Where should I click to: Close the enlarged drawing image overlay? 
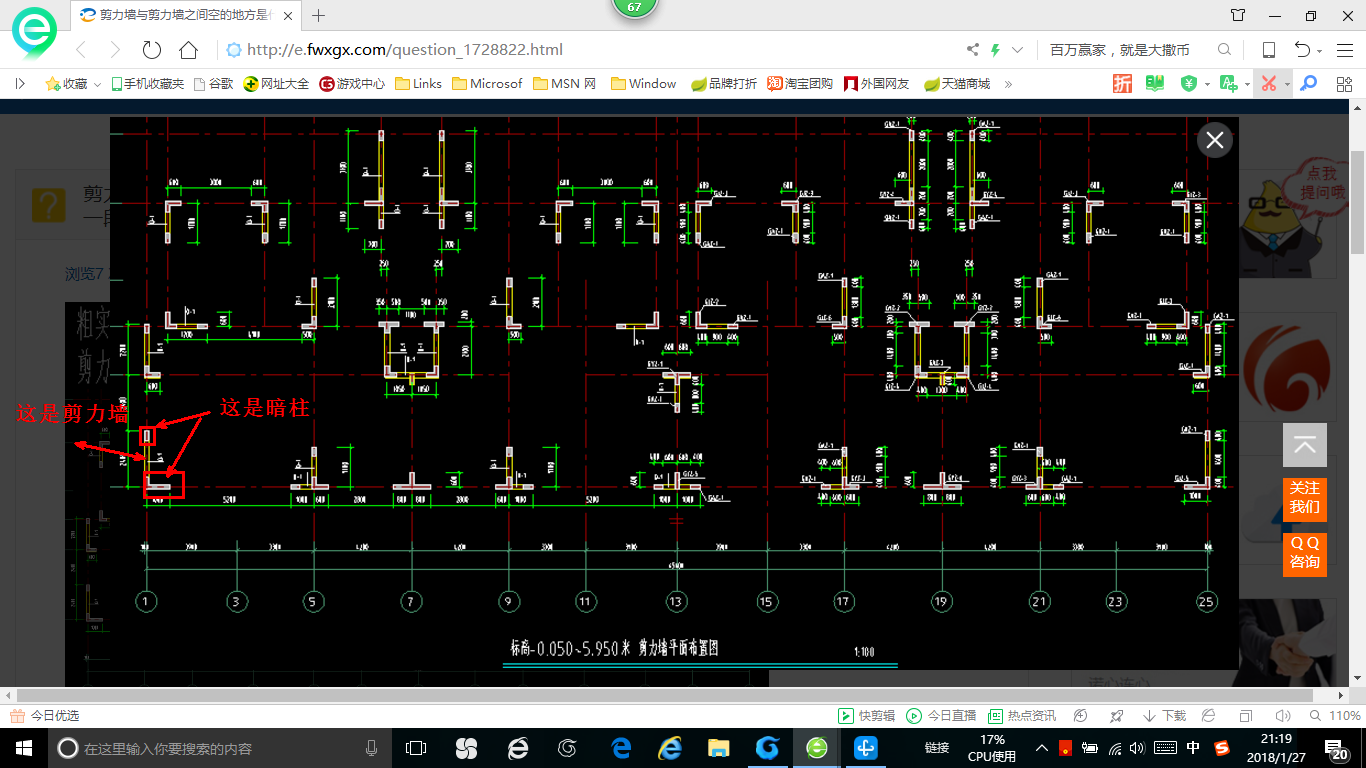(x=1215, y=141)
